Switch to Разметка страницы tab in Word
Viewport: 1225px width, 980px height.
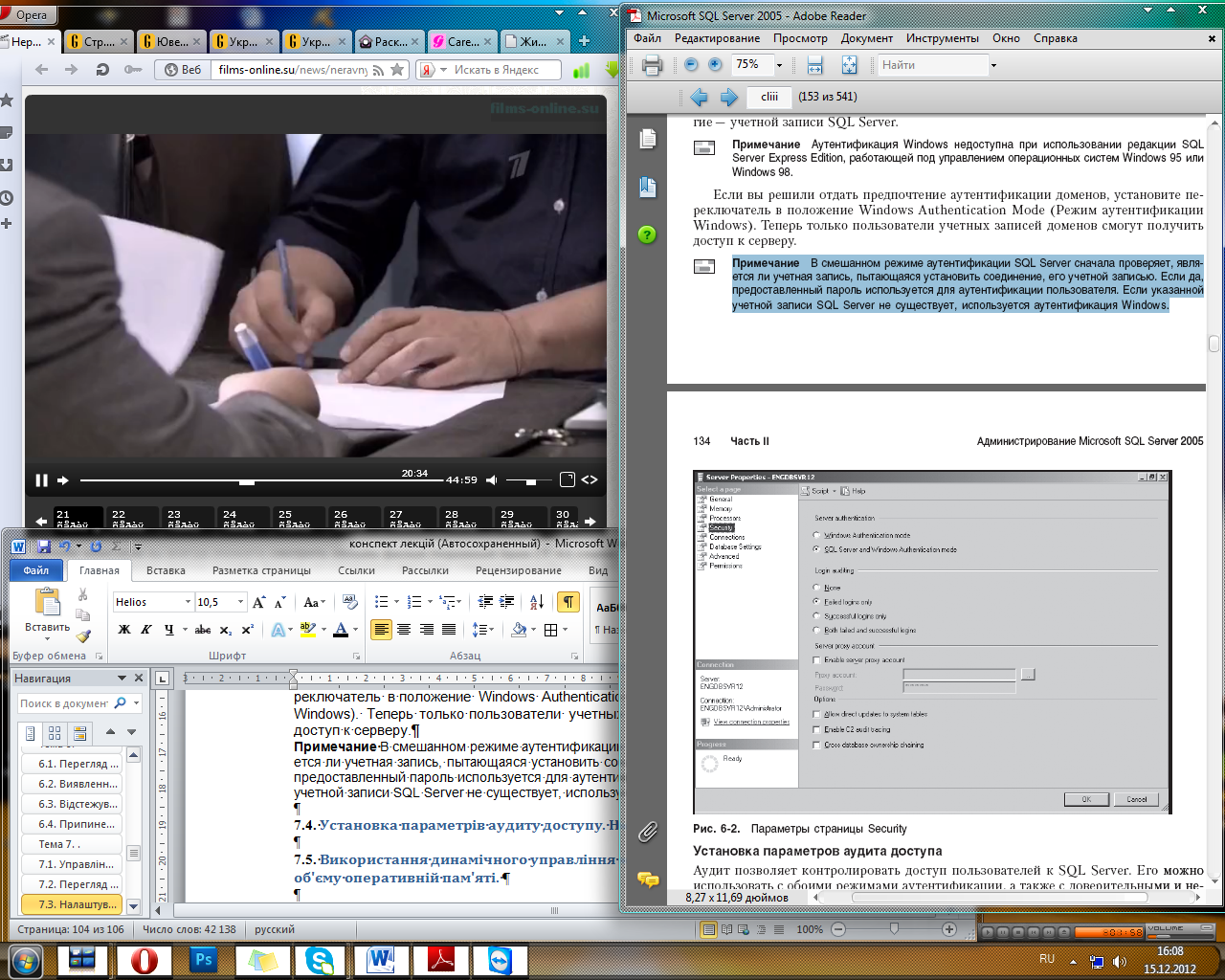(x=261, y=570)
